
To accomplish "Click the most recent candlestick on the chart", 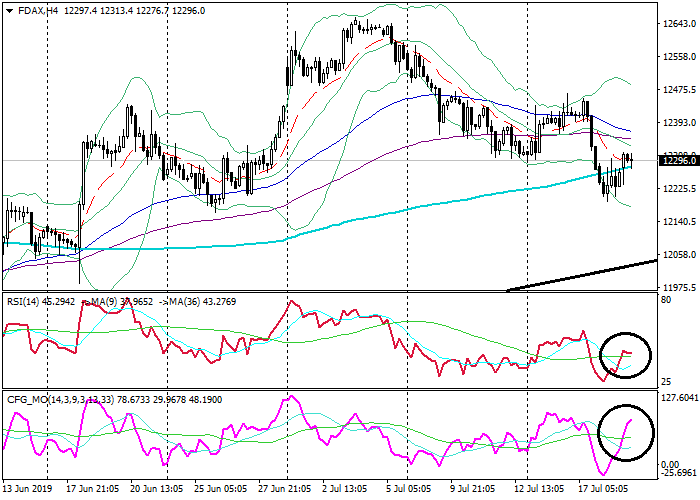I will pyautogui.click(x=631, y=160).
